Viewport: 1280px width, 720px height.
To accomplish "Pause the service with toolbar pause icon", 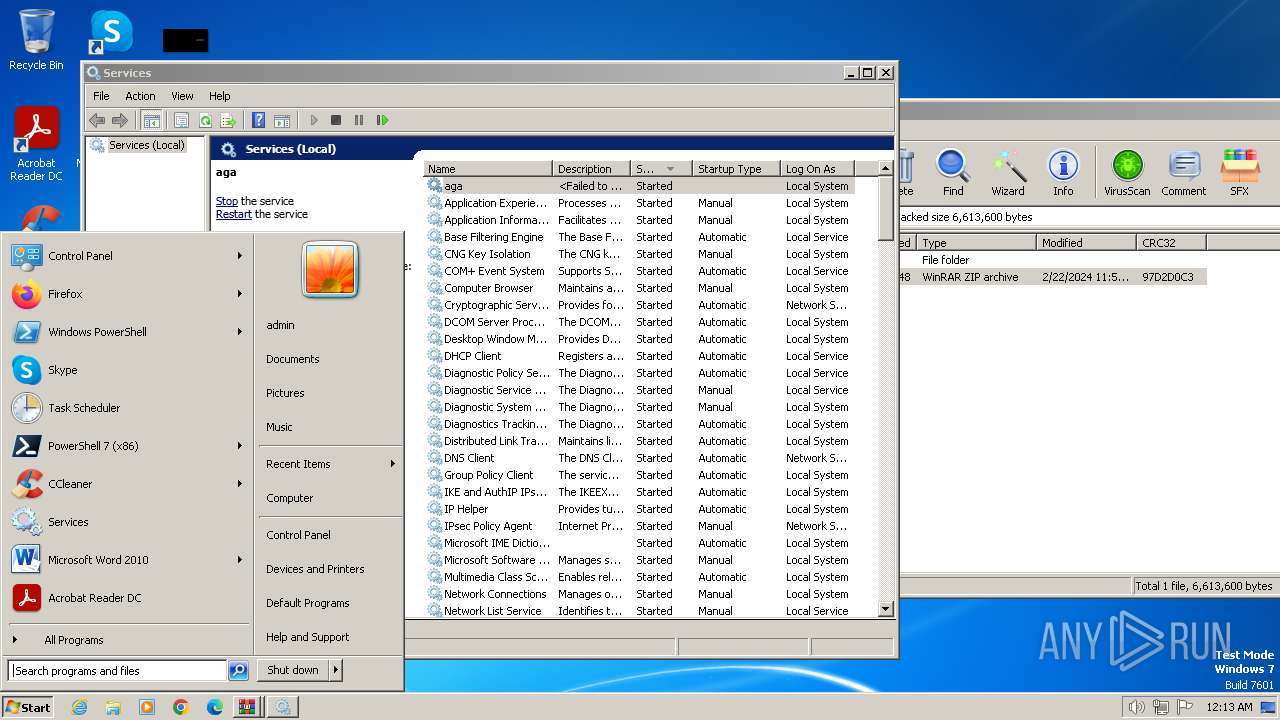I will [x=359, y=120].
